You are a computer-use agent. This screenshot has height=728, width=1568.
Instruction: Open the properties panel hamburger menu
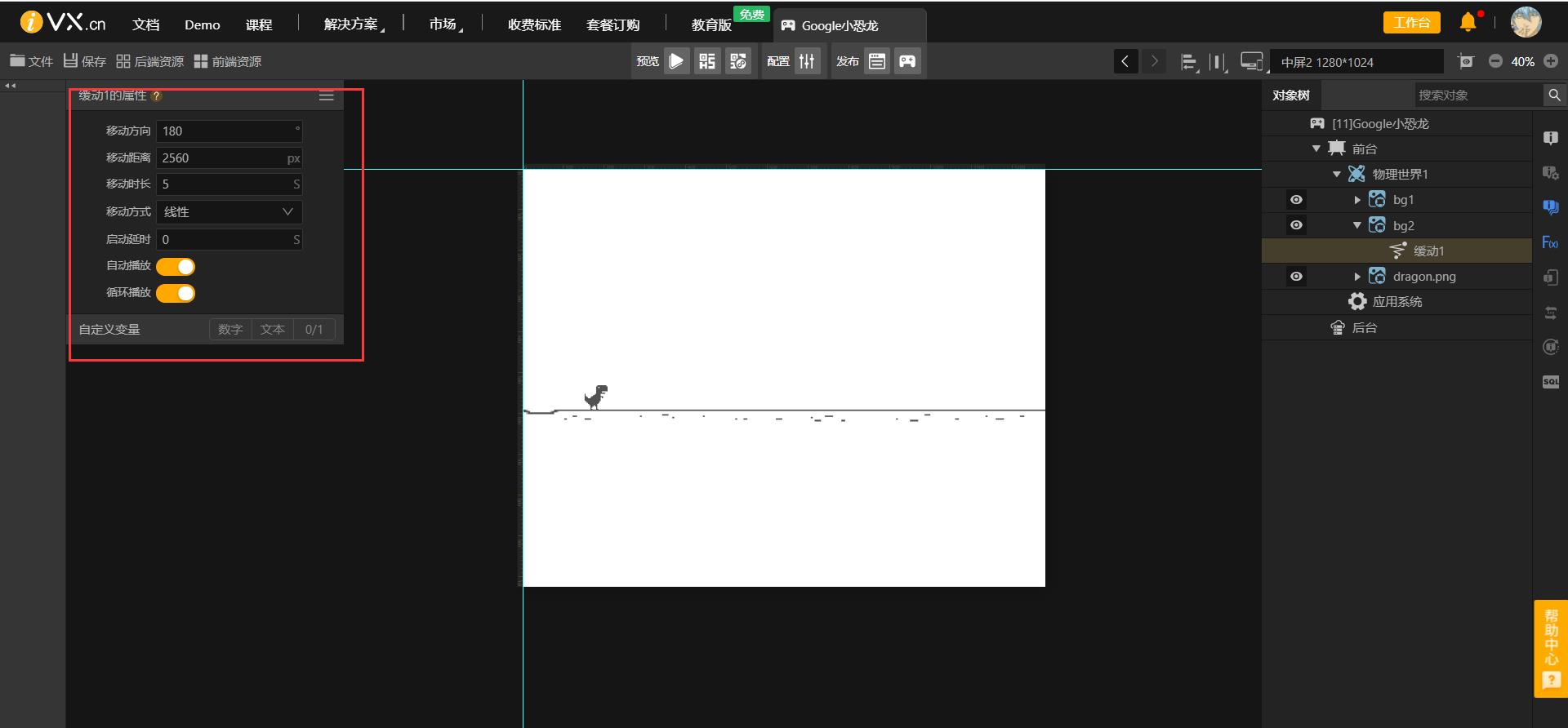pos(327,96)
